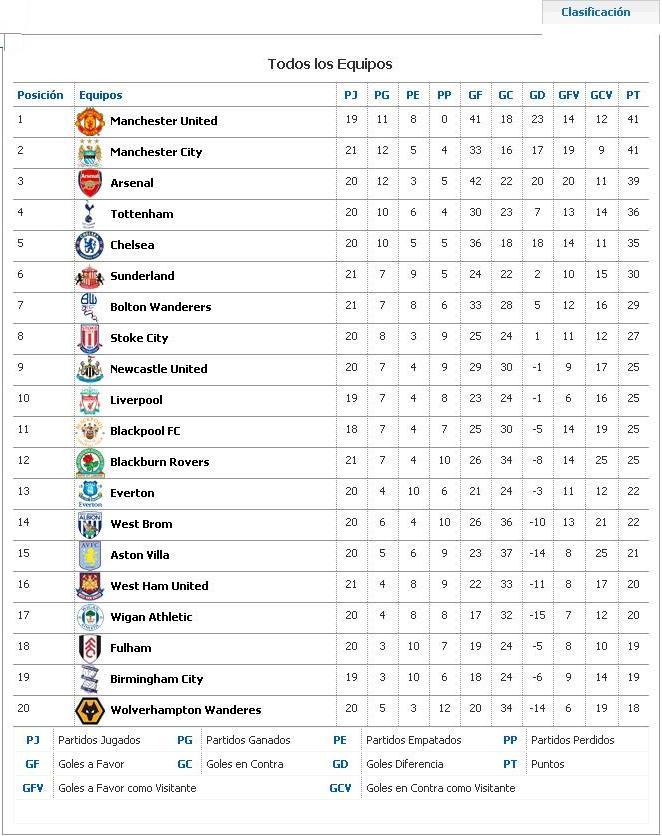Screen dimensions: 662x836
Task: Select the Stoke City team name
Action: tap(139, 338)
